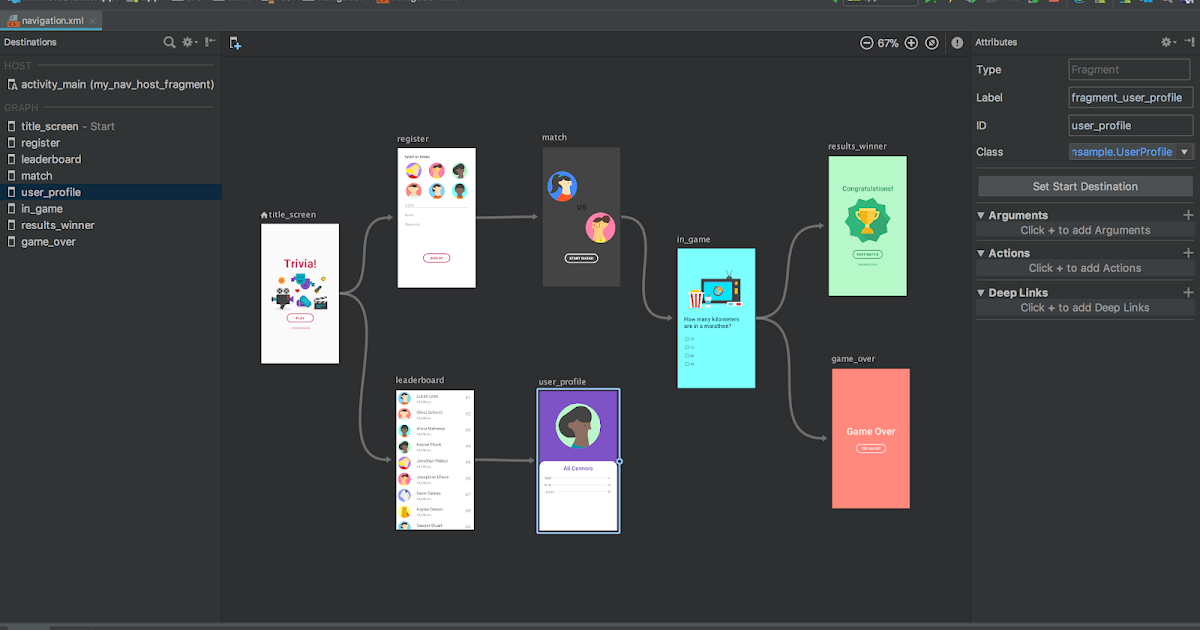
Task: Select title_screen in the destinations list
Action: (x=48, y=126)
